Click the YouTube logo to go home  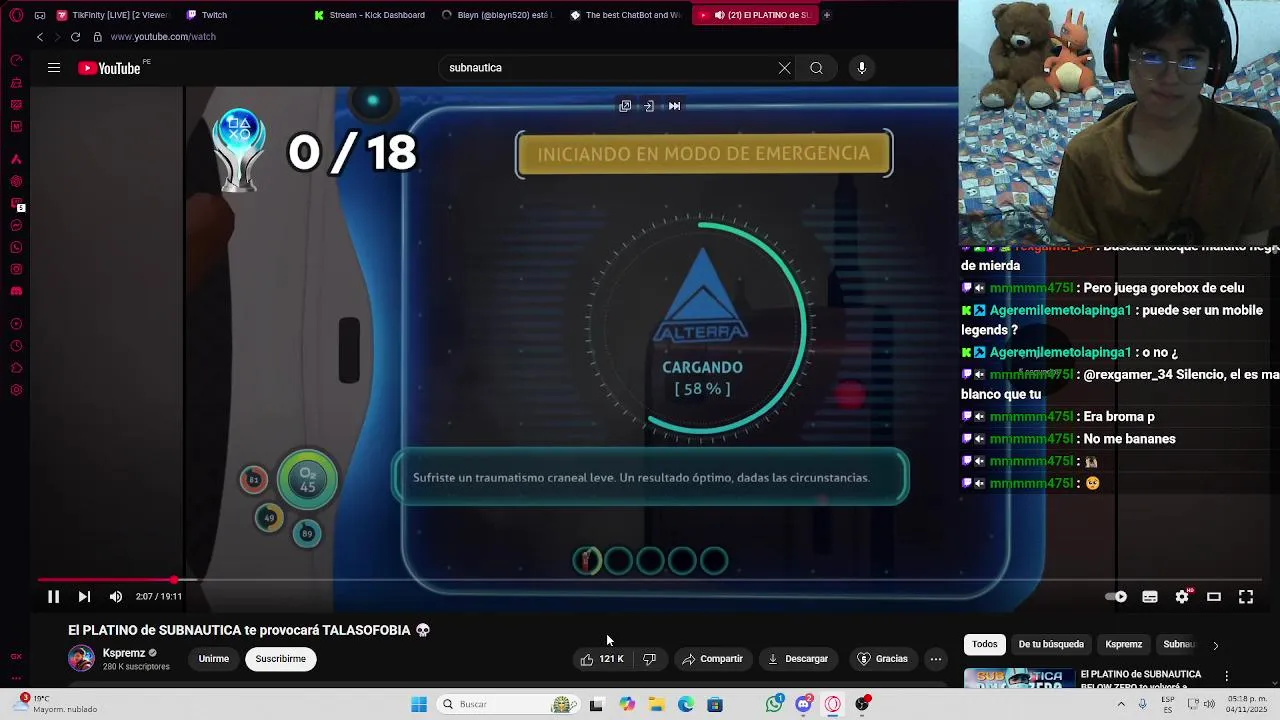[x=109, y=68]
